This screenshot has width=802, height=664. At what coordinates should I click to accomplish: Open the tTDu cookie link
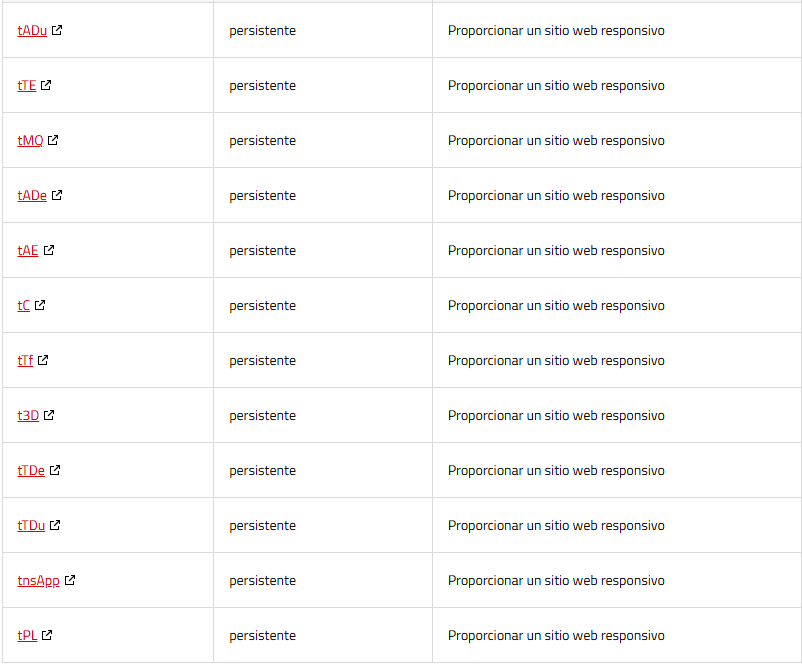coord(31,525)
